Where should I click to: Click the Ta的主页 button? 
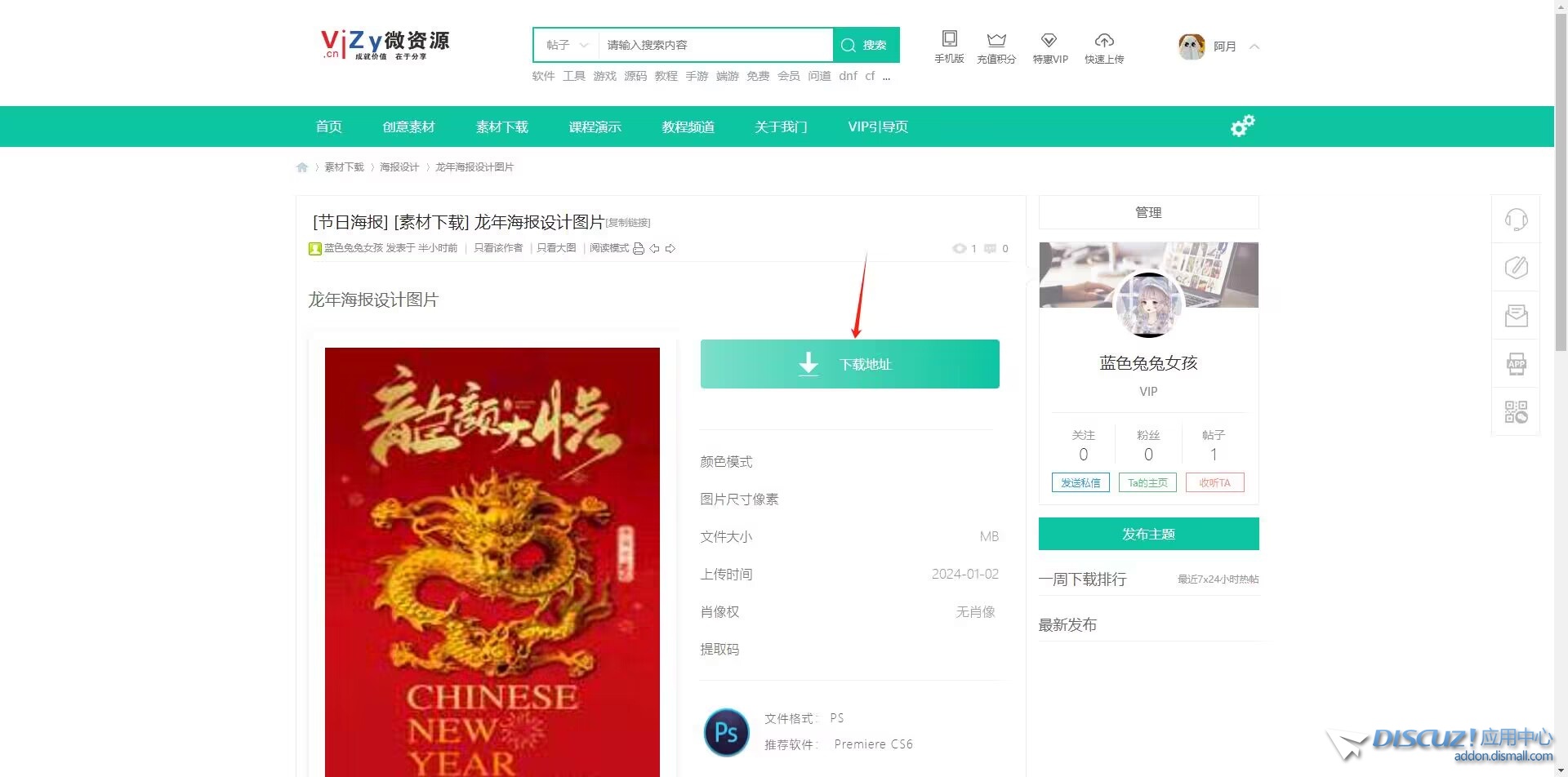(x=1147, y=482)
